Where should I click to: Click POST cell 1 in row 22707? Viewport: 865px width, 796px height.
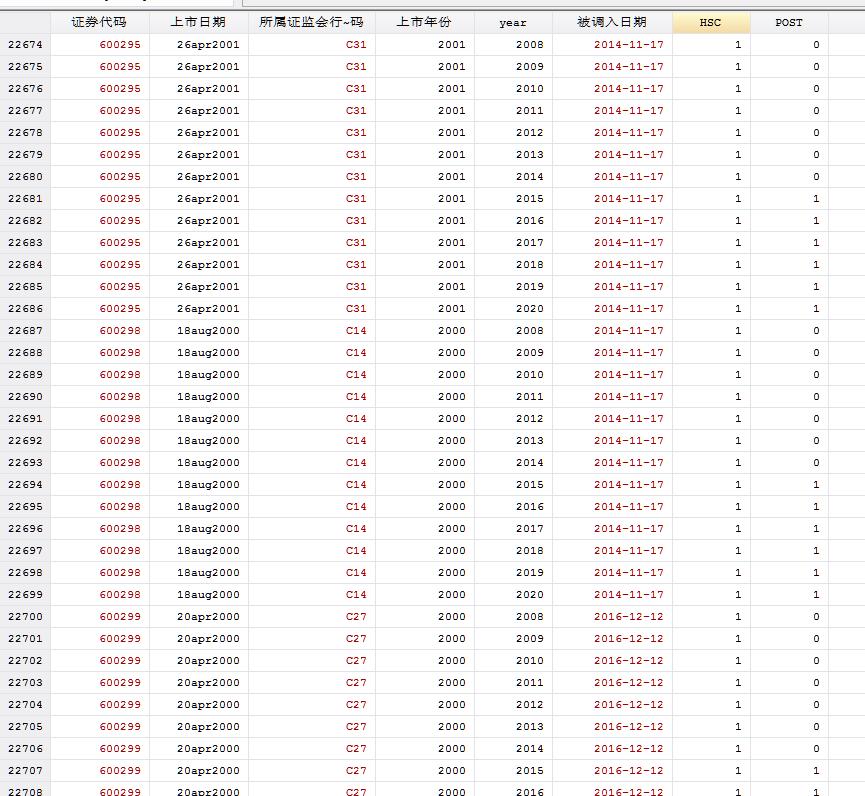click(x=789, y=771)
